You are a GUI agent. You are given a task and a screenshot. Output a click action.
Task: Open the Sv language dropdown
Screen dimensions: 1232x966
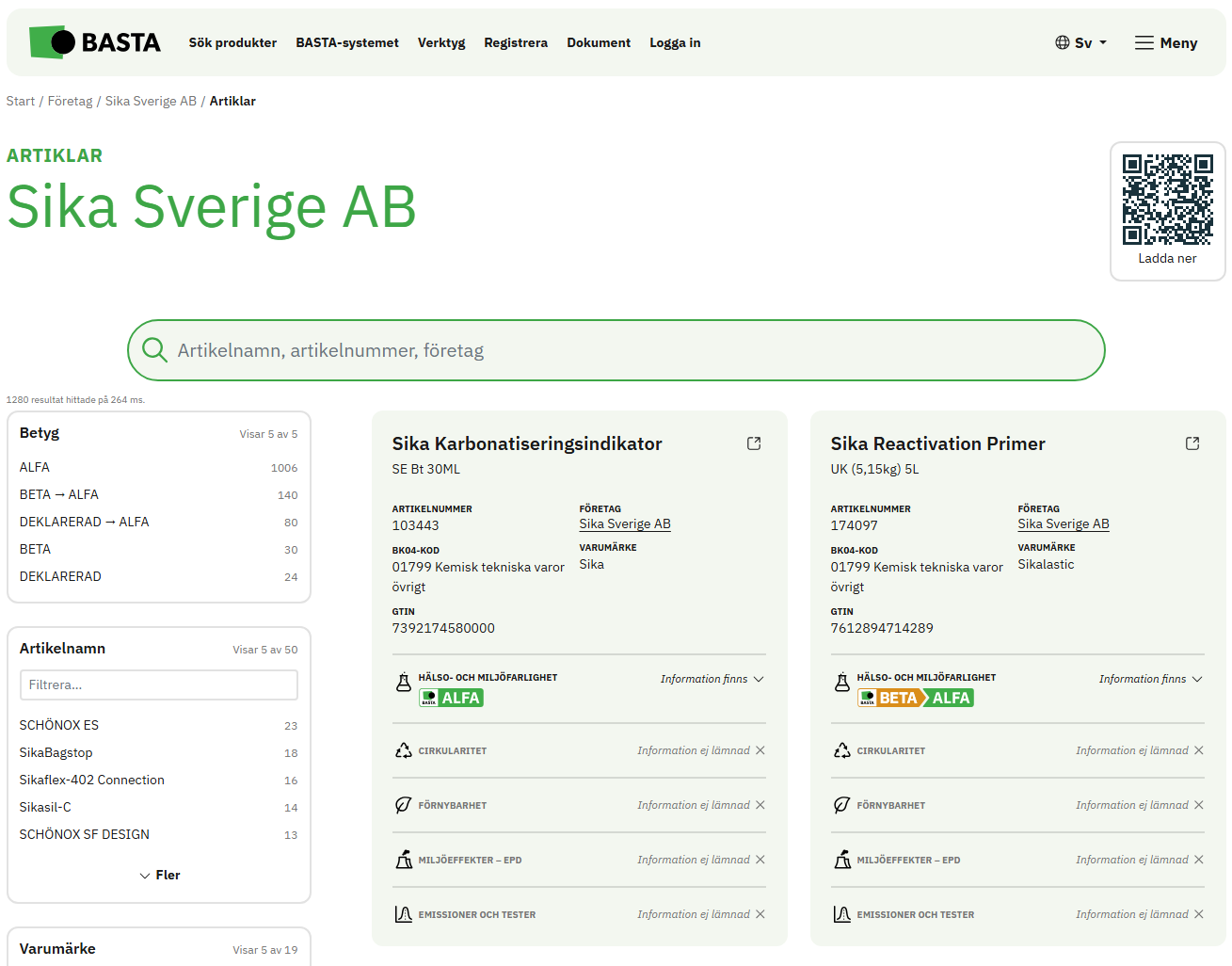coord(1080,43)
